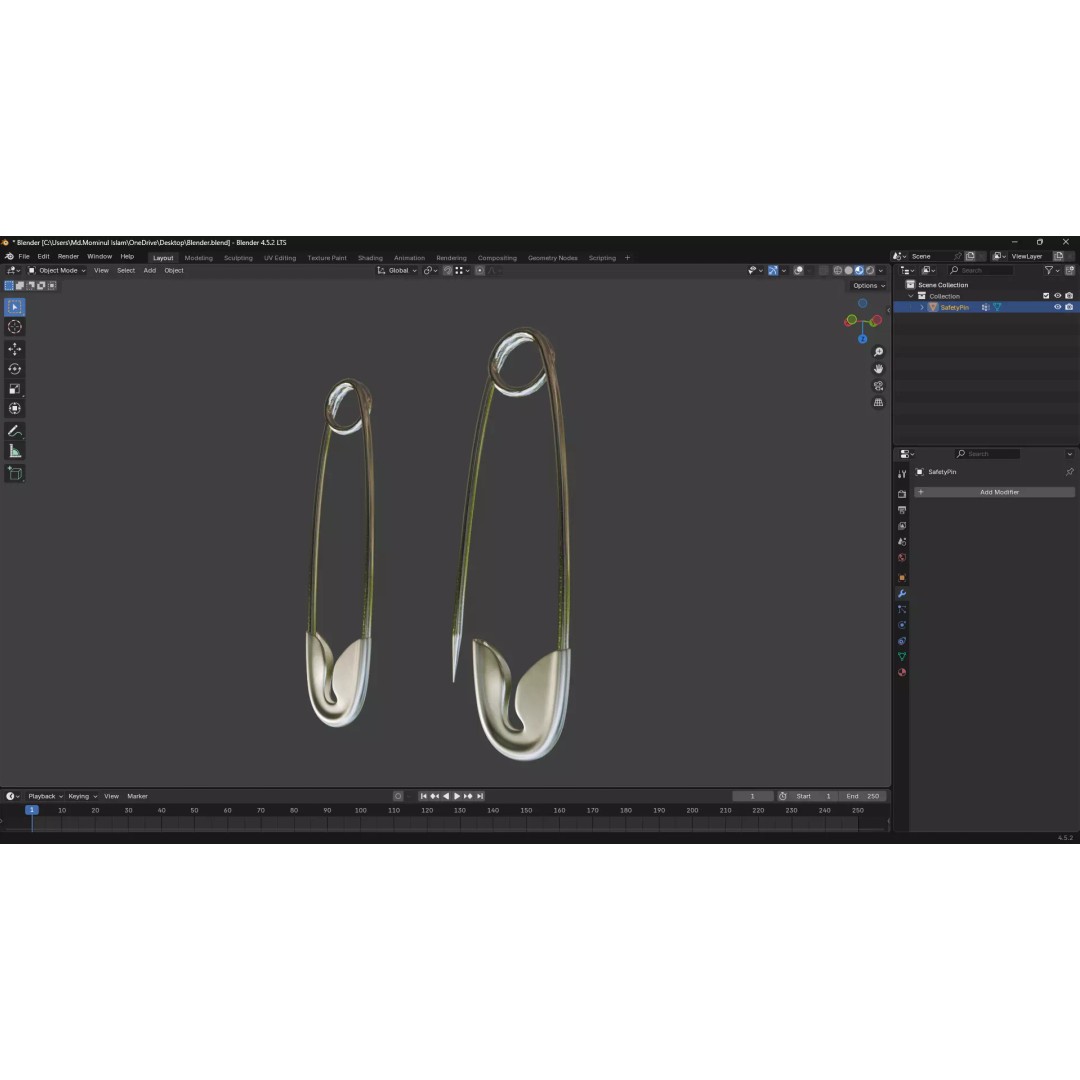This screenshot has height=1080, width=1080.
Task: Switch to the Modeling workspace tab
Action: click(198, 258)
